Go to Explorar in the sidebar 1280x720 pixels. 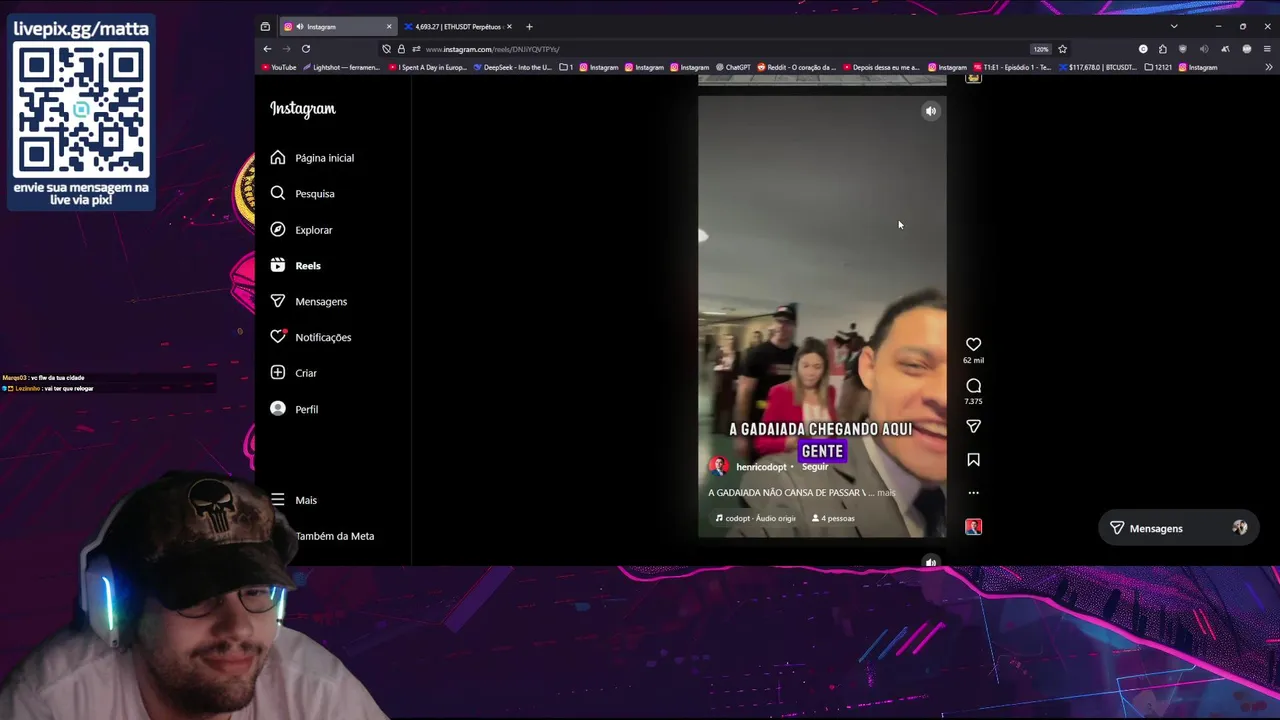point(301,230)
